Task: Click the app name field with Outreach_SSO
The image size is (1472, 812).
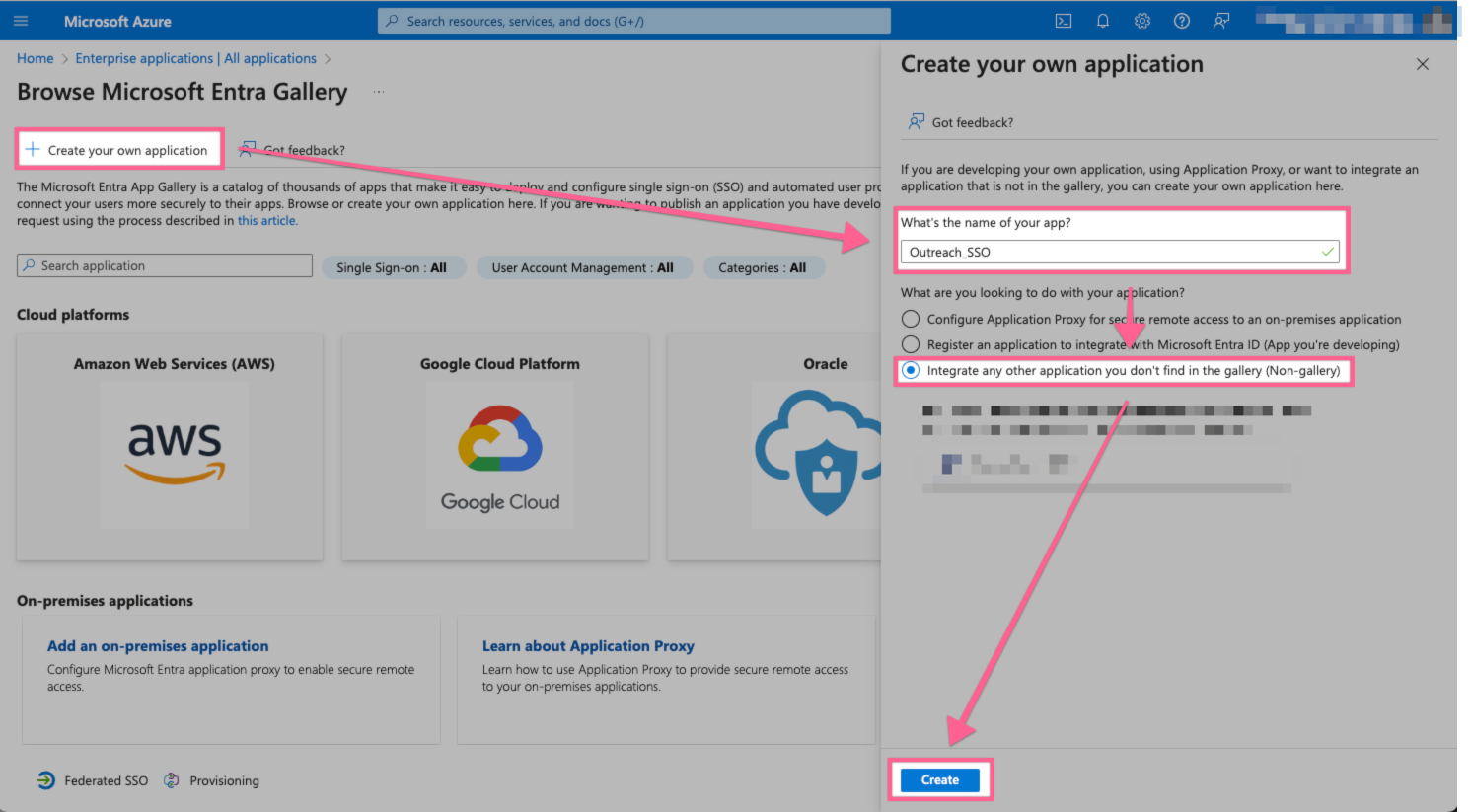Action: pos(1120,252)
